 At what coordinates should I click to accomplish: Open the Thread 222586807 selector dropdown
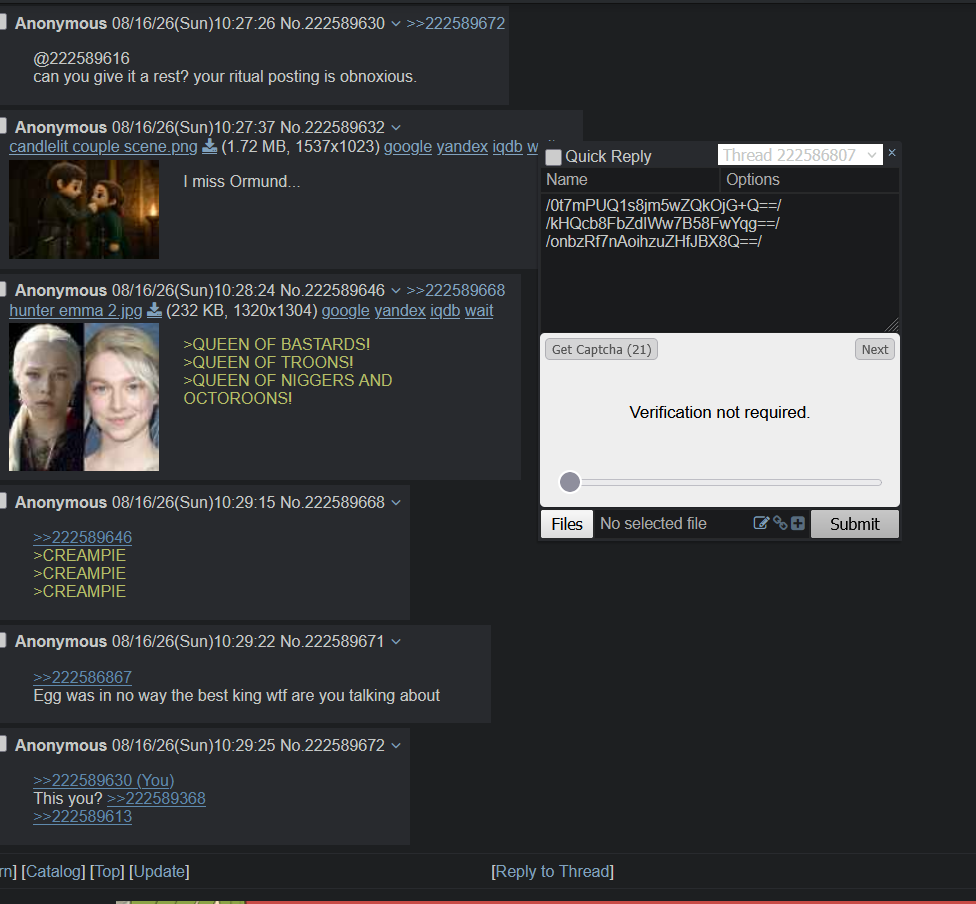(x=800, y=155)
